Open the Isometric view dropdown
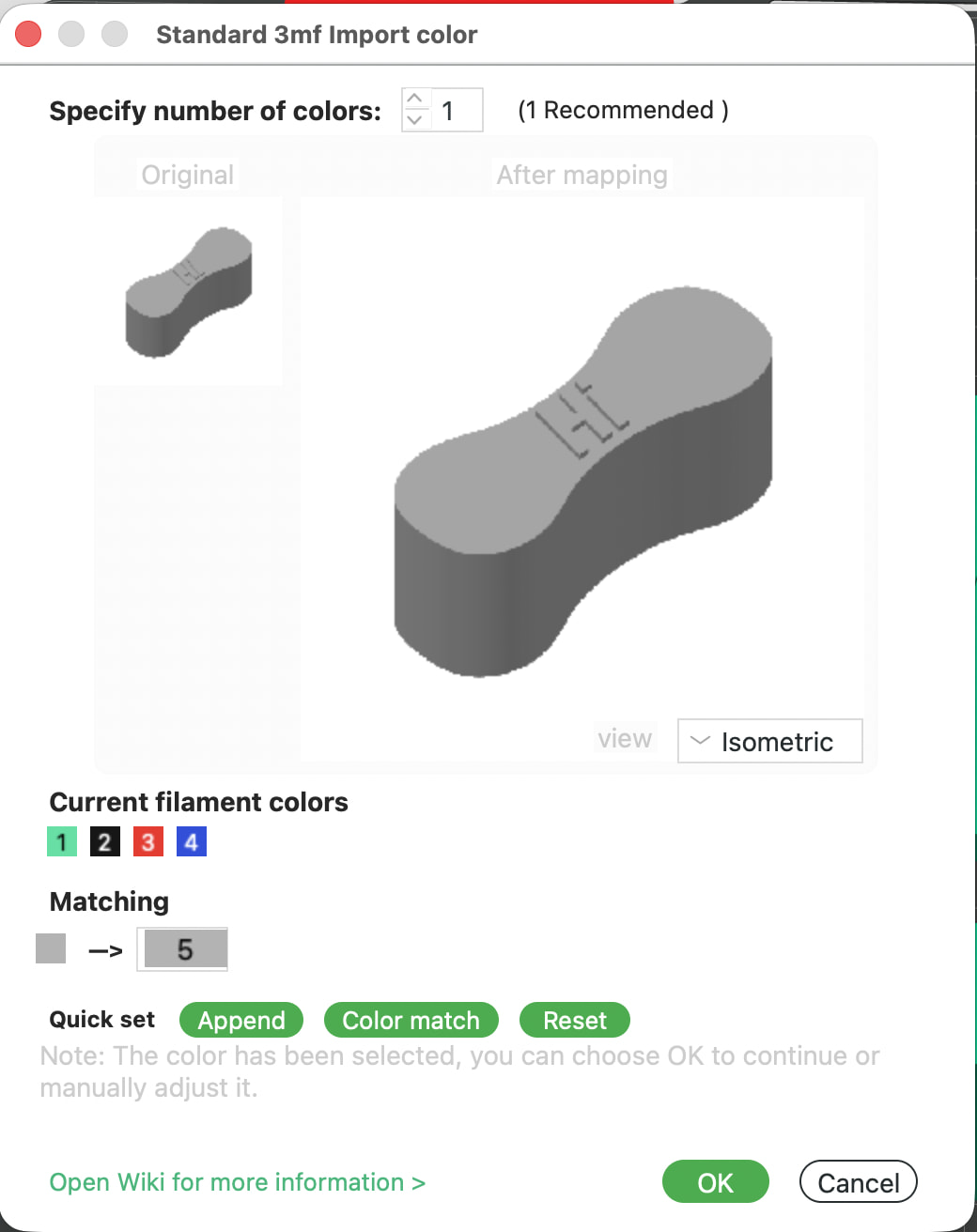 click(x=769, y=741)
